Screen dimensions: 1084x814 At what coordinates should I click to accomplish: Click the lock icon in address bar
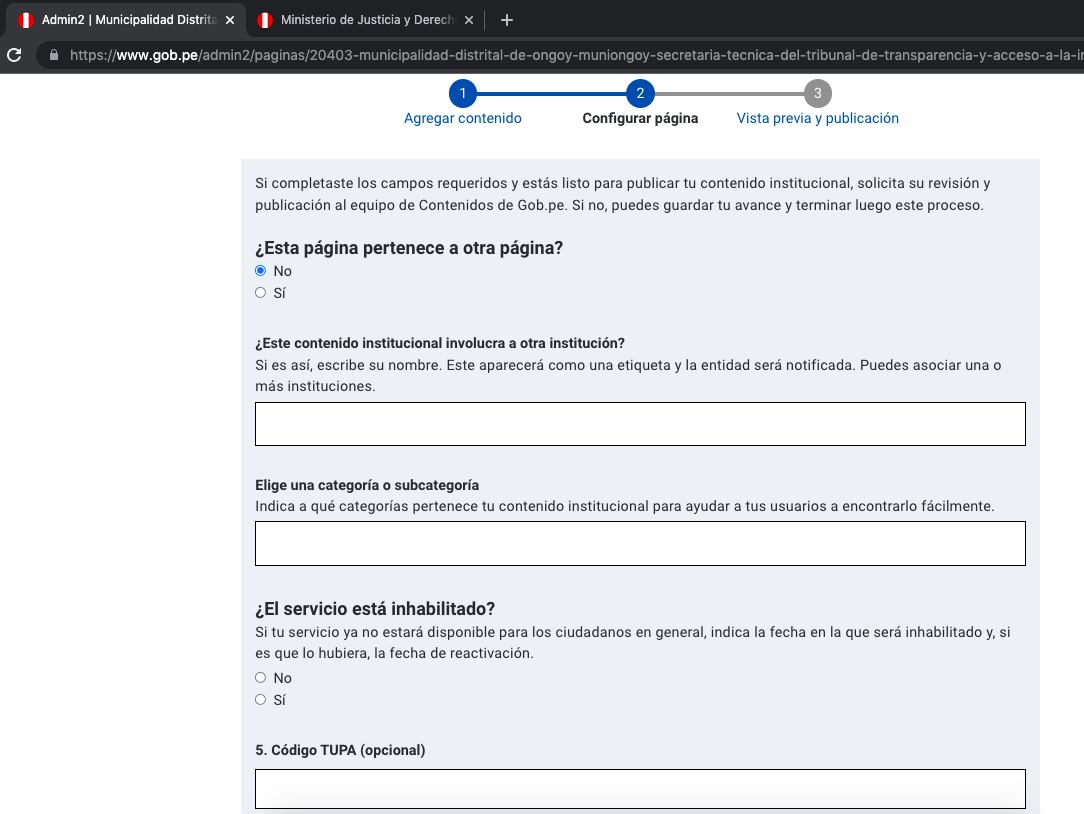coord(54,55)
